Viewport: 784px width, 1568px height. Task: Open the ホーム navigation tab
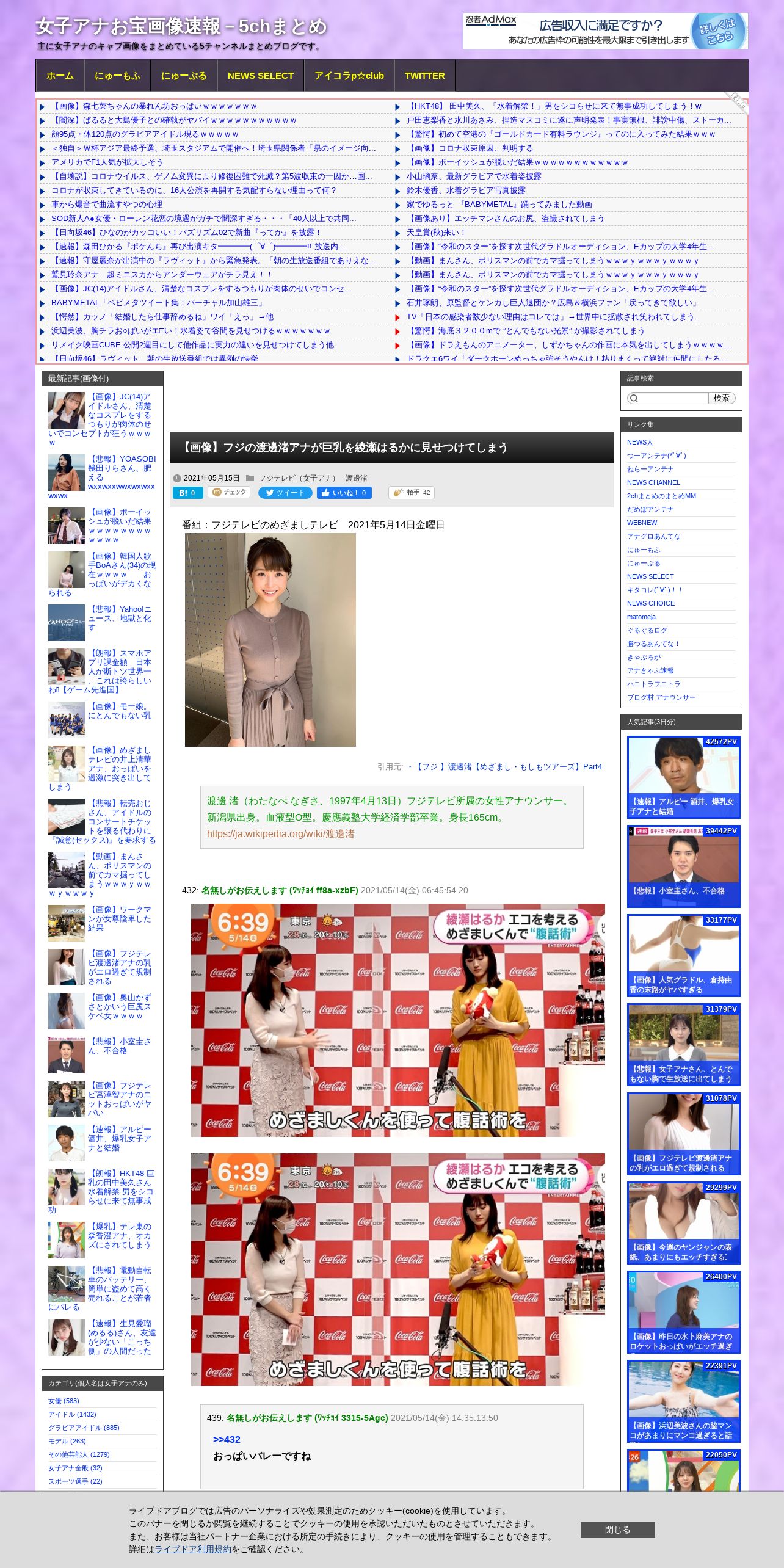pyautogui.click(x=60, y=76)
